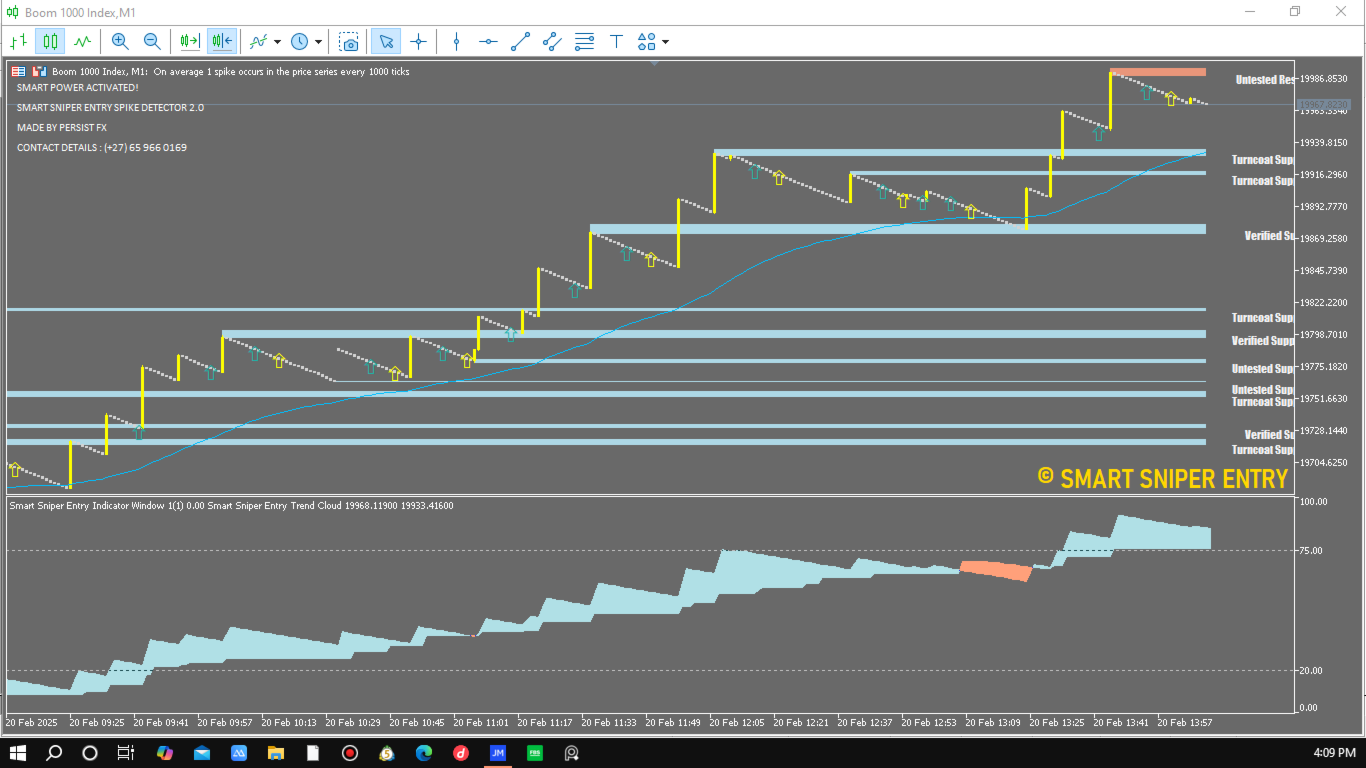Toggle chart shift from right border

pyautogui.click(x=222, y=41)
